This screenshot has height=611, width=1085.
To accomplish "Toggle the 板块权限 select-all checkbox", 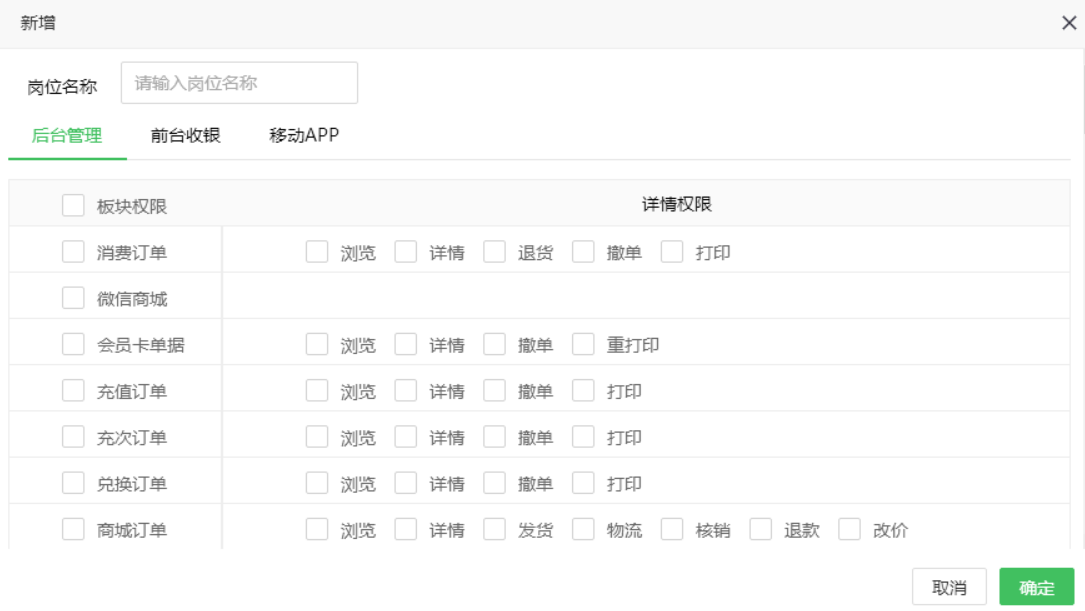I will [73, 205].
